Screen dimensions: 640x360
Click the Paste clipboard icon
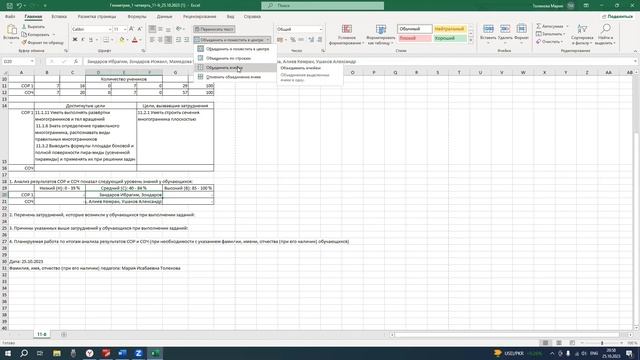(11, 30)
